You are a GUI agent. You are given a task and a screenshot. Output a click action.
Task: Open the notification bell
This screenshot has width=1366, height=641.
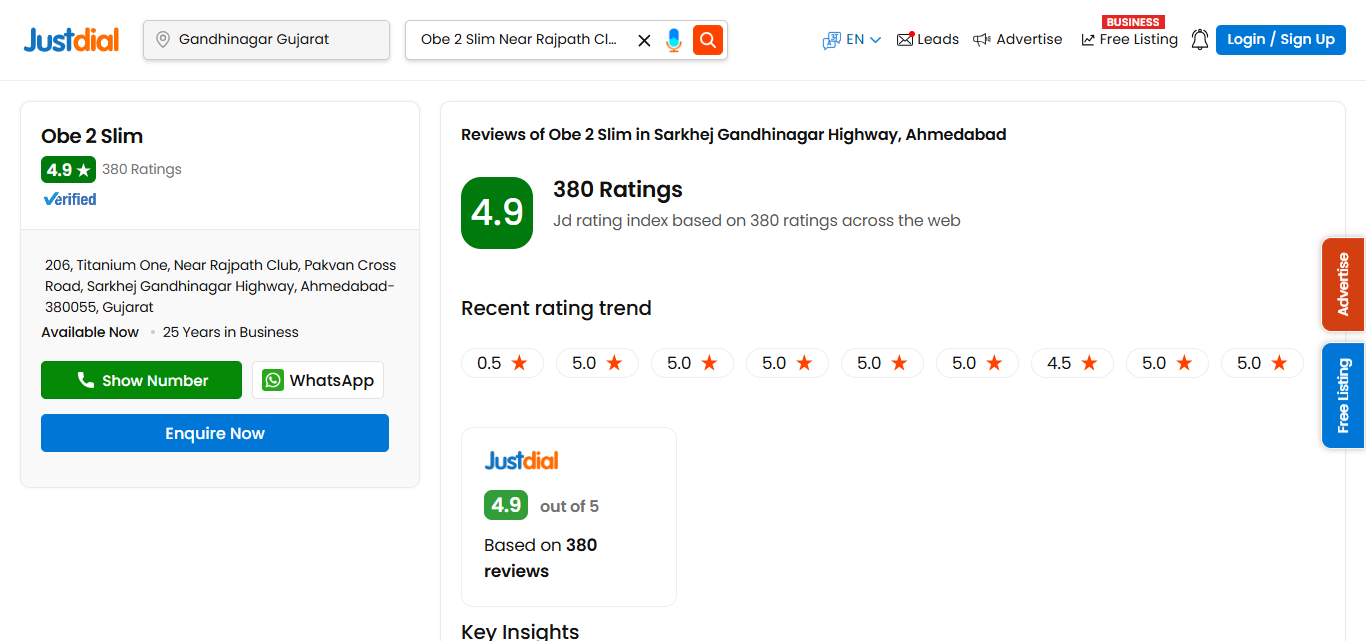pos(1199,39)
